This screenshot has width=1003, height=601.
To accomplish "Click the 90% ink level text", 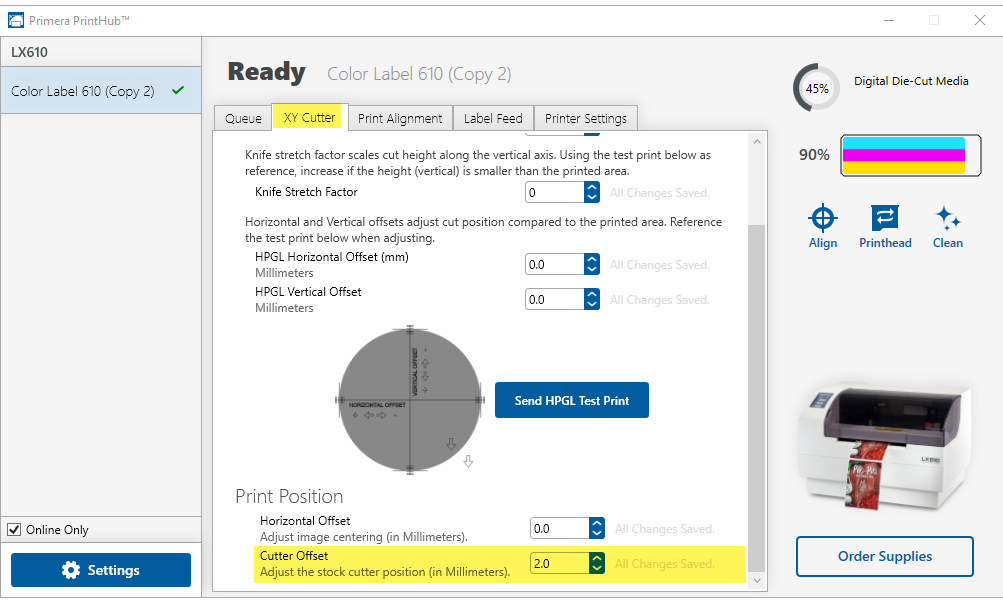I will [814, 155].
